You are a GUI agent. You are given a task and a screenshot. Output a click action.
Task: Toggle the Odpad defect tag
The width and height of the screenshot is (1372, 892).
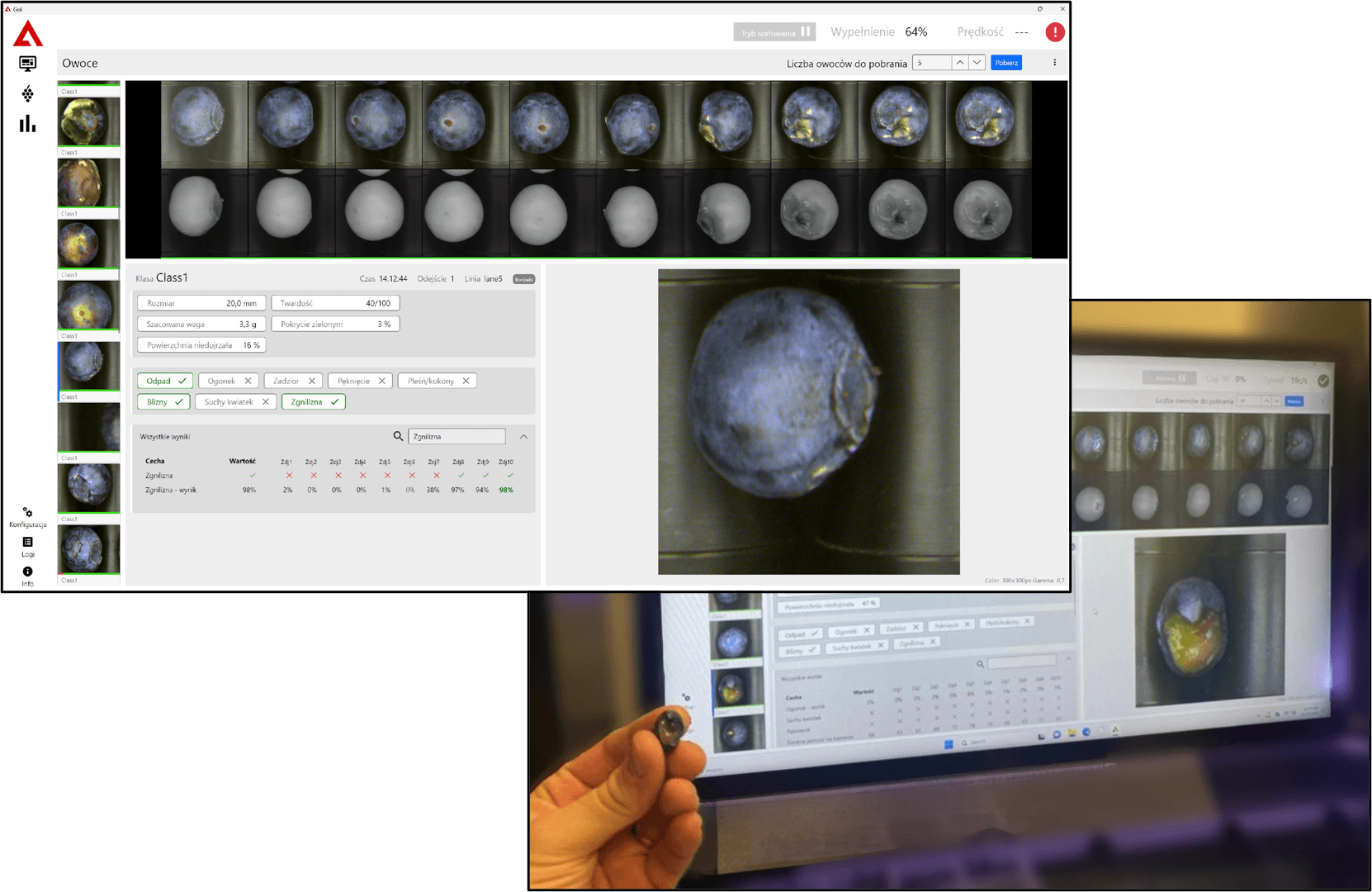[x=164, y=381]
